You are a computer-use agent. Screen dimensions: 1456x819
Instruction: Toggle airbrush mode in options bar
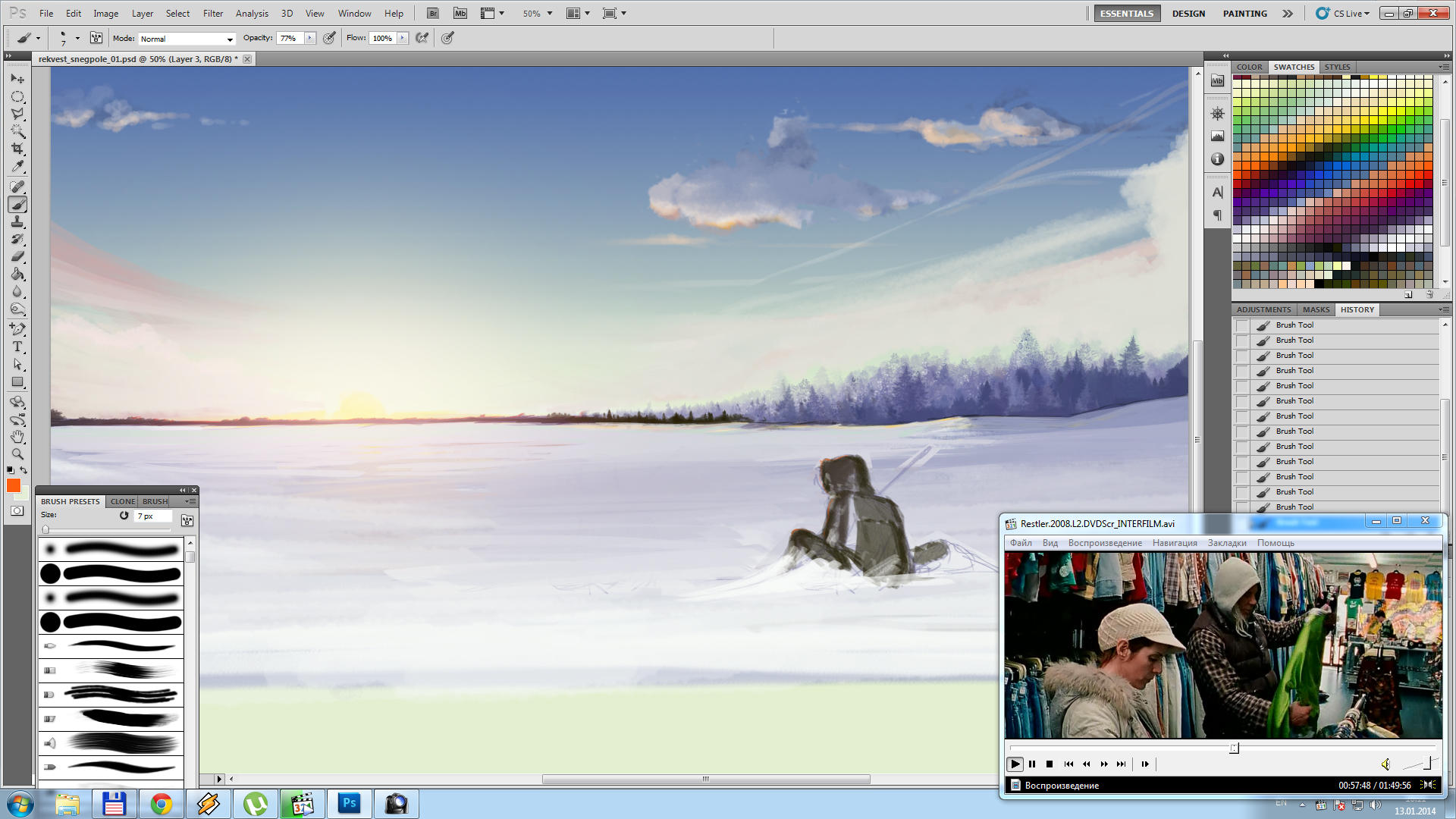[422, 38]
